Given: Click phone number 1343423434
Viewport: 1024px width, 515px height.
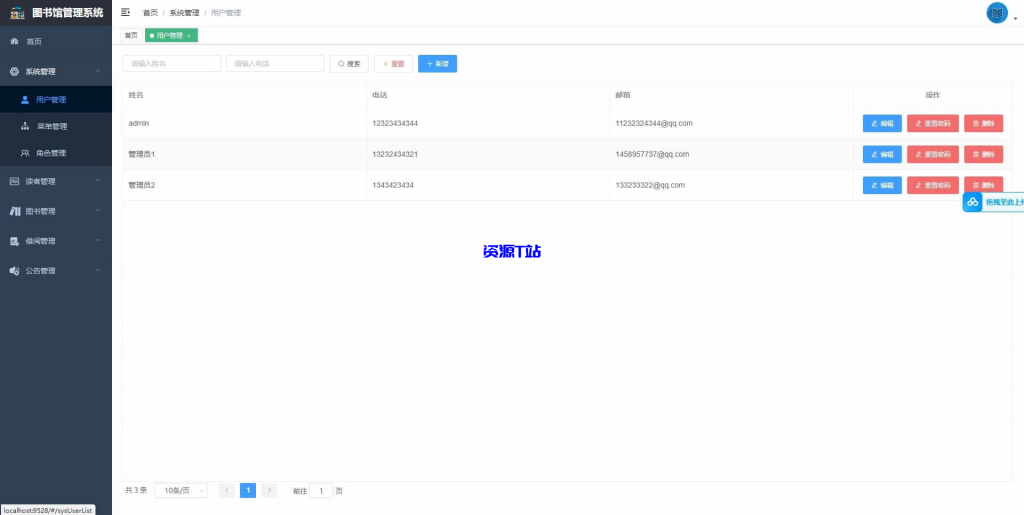Looking at the screenshot, I should point(393,185).
